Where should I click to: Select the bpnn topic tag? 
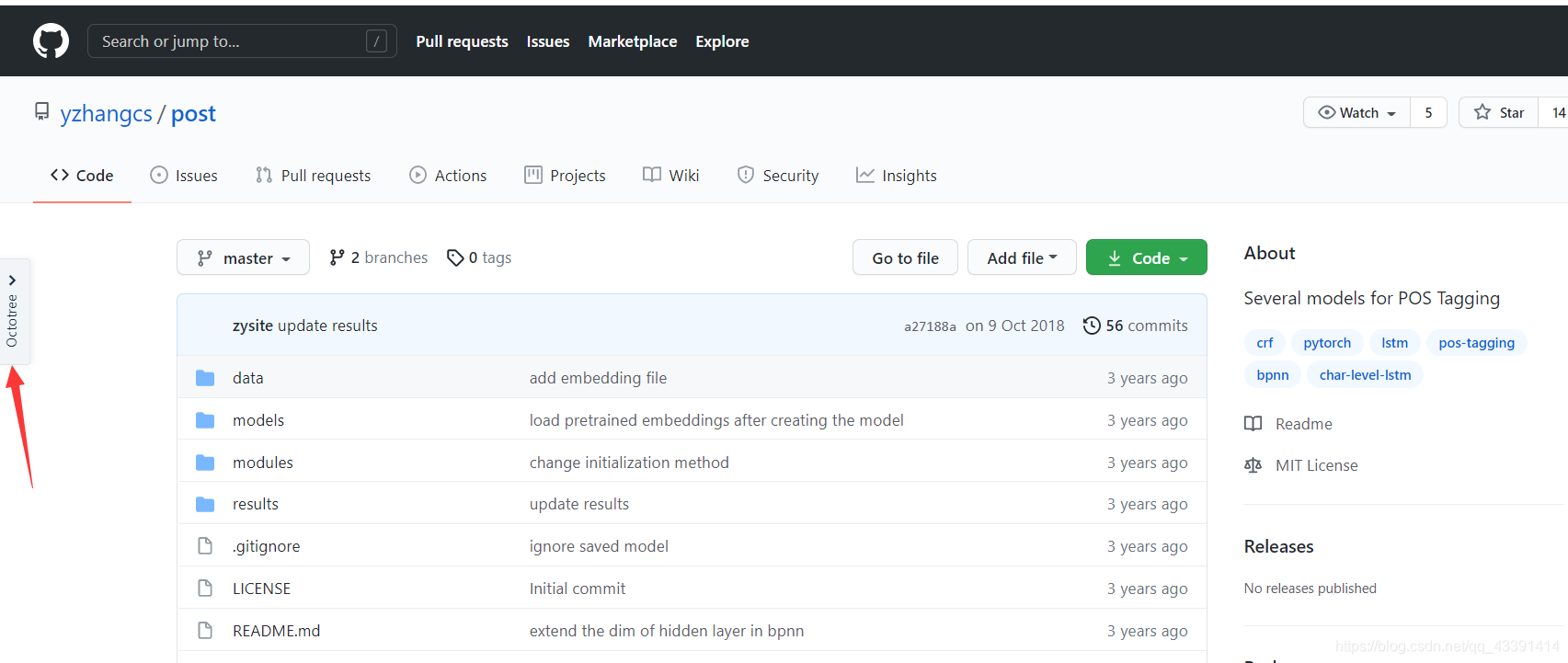pyautogui.click(x=1273, y=375)
